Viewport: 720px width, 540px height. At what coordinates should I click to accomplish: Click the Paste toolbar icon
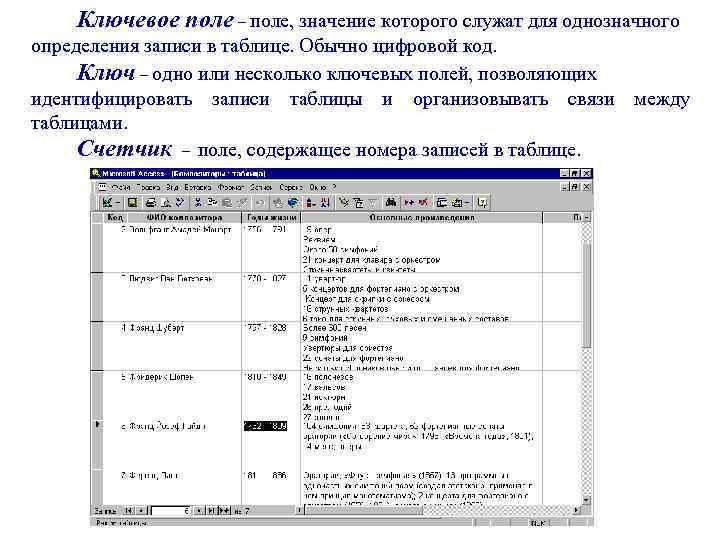click(227, 202)
